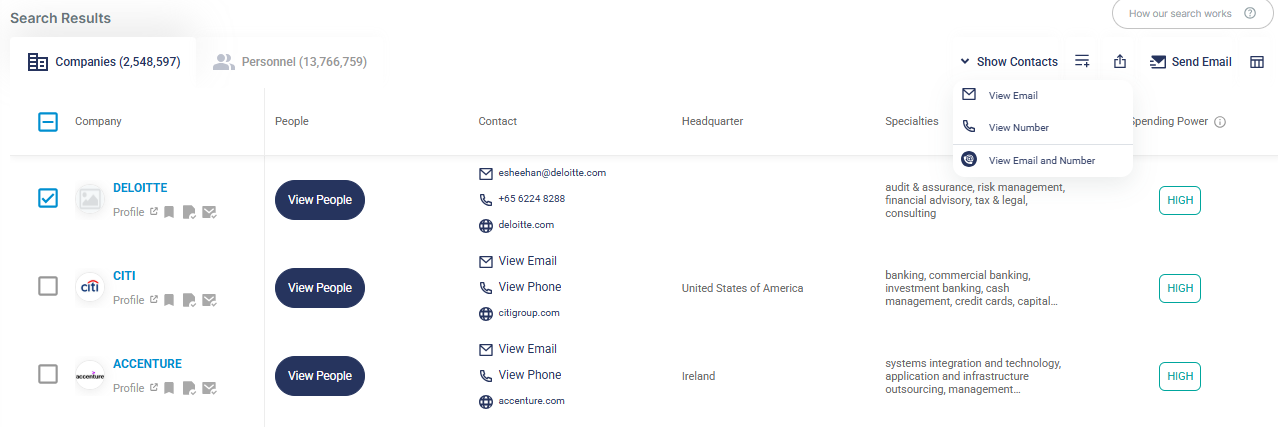Open the citigroup.com website link
Image resolution: width=1278 pixels, height=427 pixels.
(x=529, y=313)
